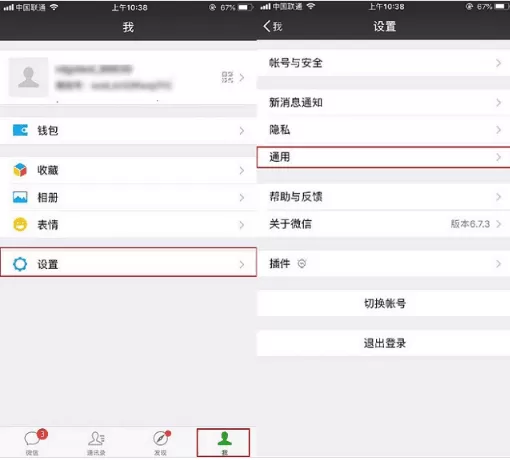Tap the 插件 plugin badge icon
Screen dimensions: 510x460
click(x=302, y=264)
